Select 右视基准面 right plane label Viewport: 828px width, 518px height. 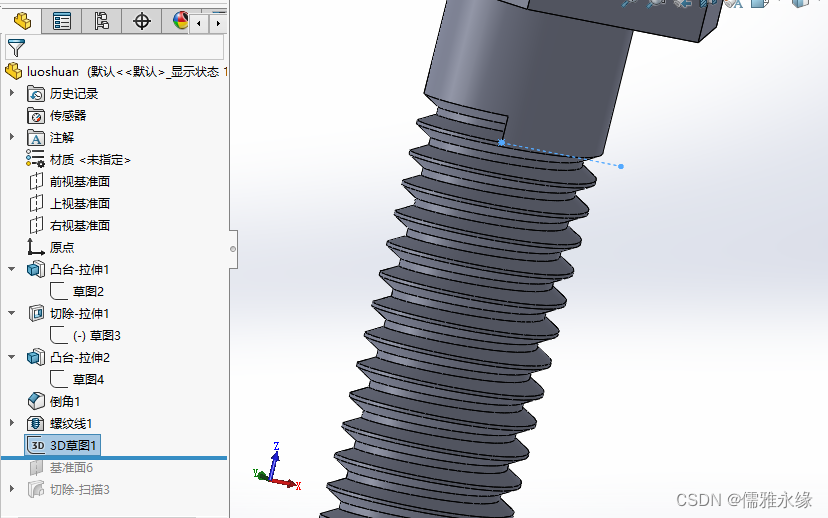pyautogui.click(x=80, y=225)
